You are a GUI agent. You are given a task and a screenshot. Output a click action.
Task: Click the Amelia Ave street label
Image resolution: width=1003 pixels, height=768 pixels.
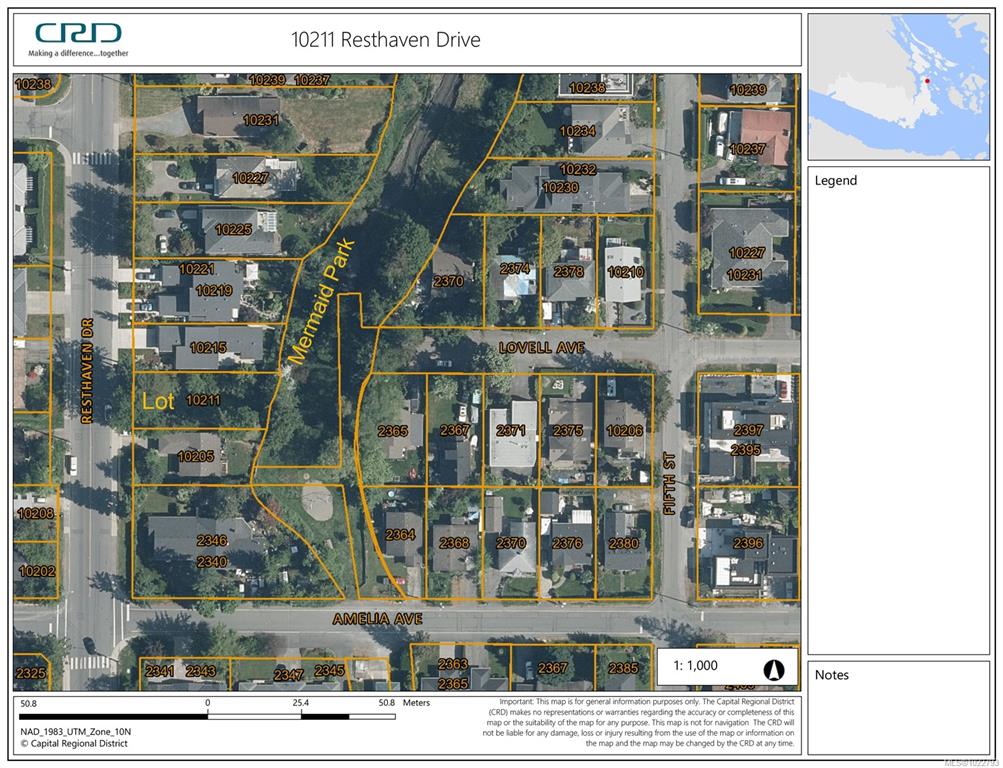pos(378,620)
